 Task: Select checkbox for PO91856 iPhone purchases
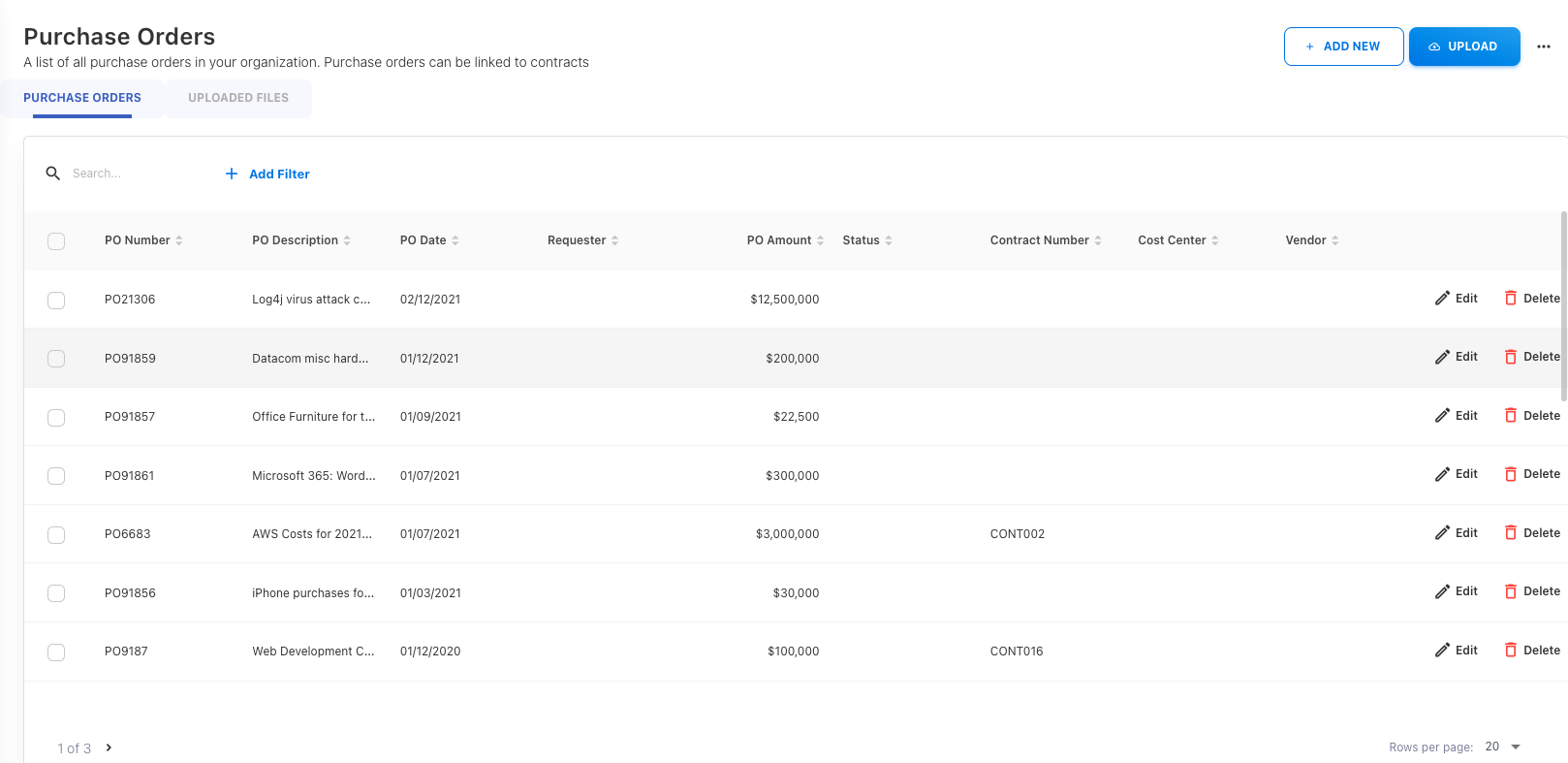tap(56, 593)
